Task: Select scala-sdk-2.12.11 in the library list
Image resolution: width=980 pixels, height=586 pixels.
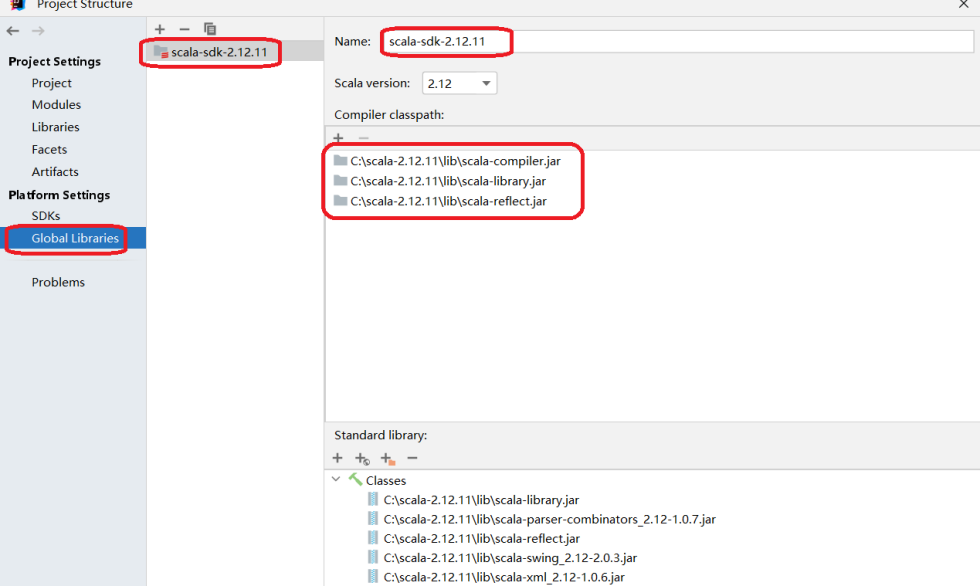Action: 218,52
